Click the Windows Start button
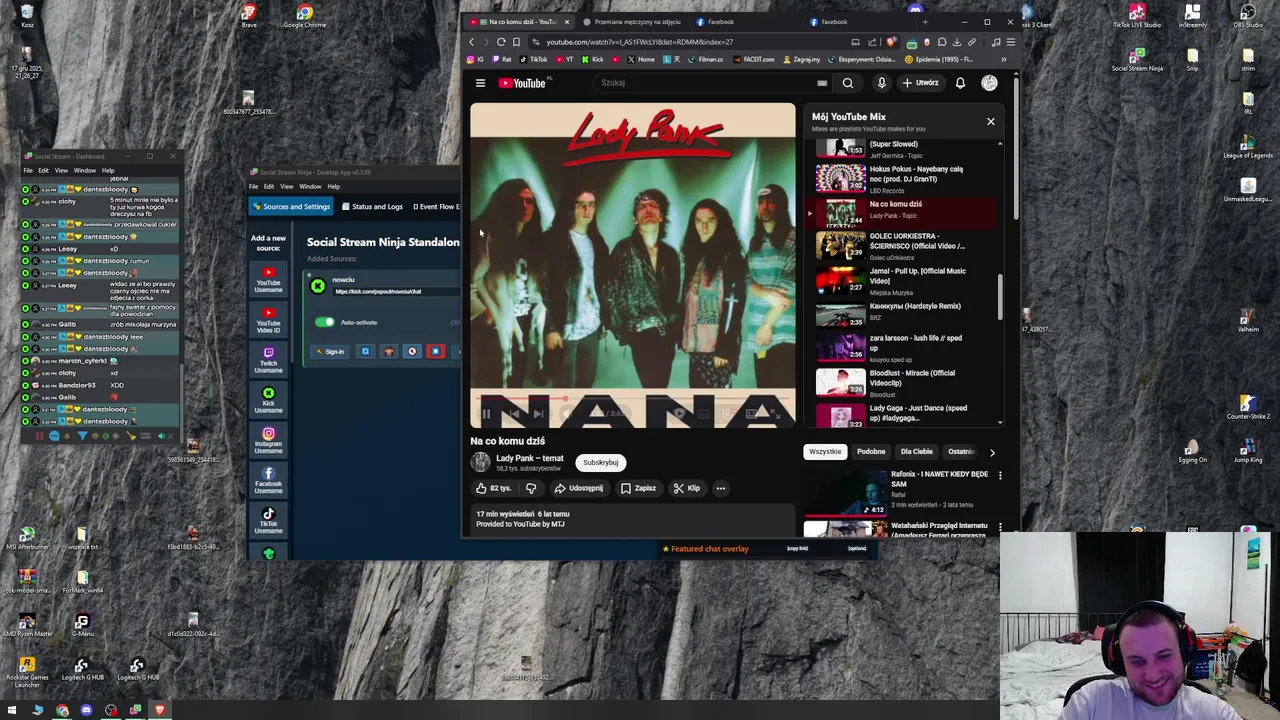Image resolution: width=1280 pixels, height=720 pixels. (13, 710)
